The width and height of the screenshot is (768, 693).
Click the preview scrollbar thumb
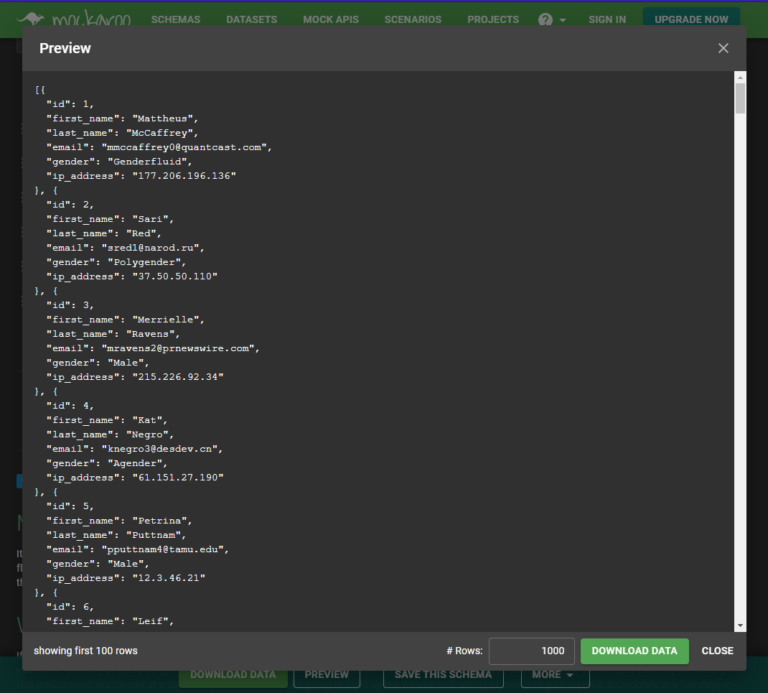click(x=740, y=98)
